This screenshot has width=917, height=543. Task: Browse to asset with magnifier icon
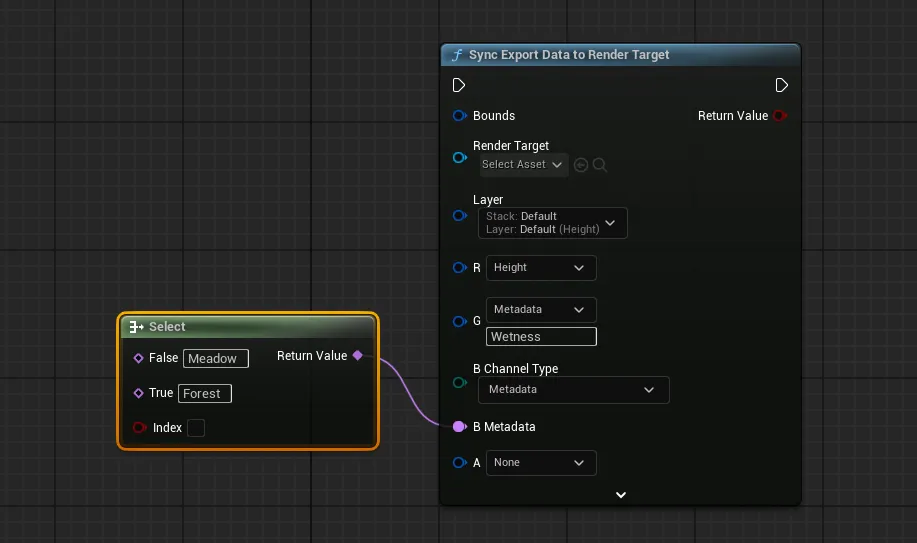tap(600, 165)
